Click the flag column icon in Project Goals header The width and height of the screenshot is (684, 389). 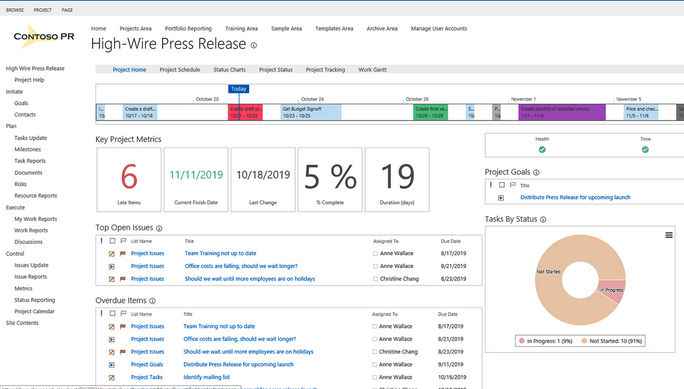[513, 185]
